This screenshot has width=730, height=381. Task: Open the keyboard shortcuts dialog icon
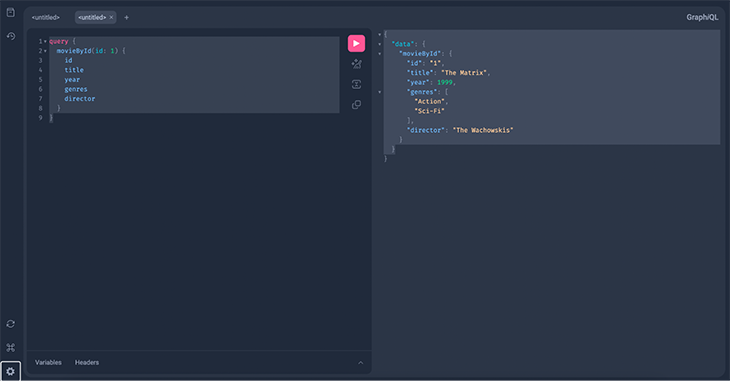(11, 347)
